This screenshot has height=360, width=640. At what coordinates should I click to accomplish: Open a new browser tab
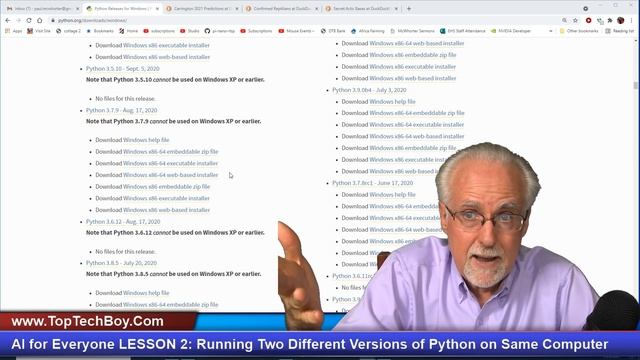(x=409, y=9)
